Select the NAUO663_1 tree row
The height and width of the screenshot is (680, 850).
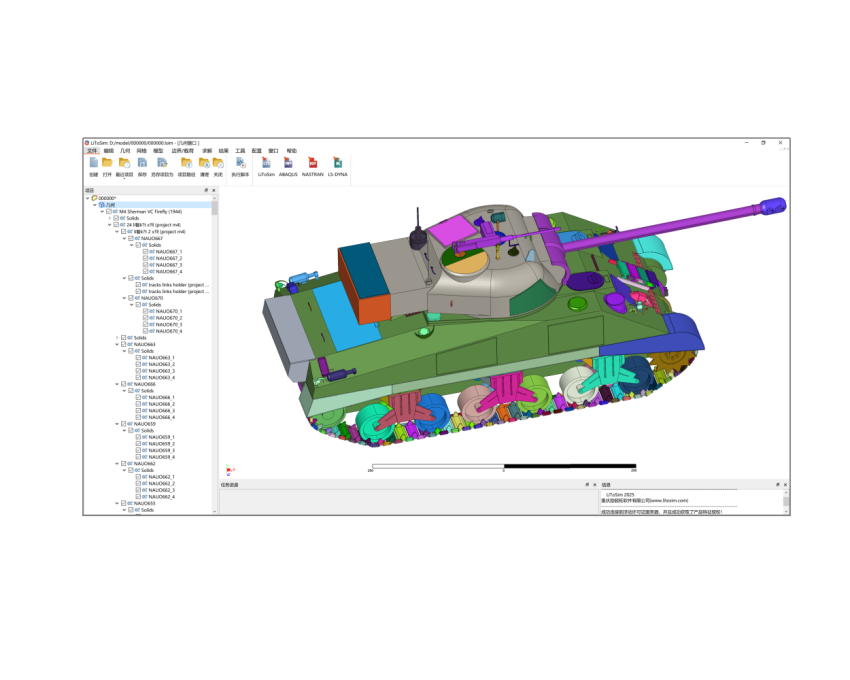click(x=155, y=357)
